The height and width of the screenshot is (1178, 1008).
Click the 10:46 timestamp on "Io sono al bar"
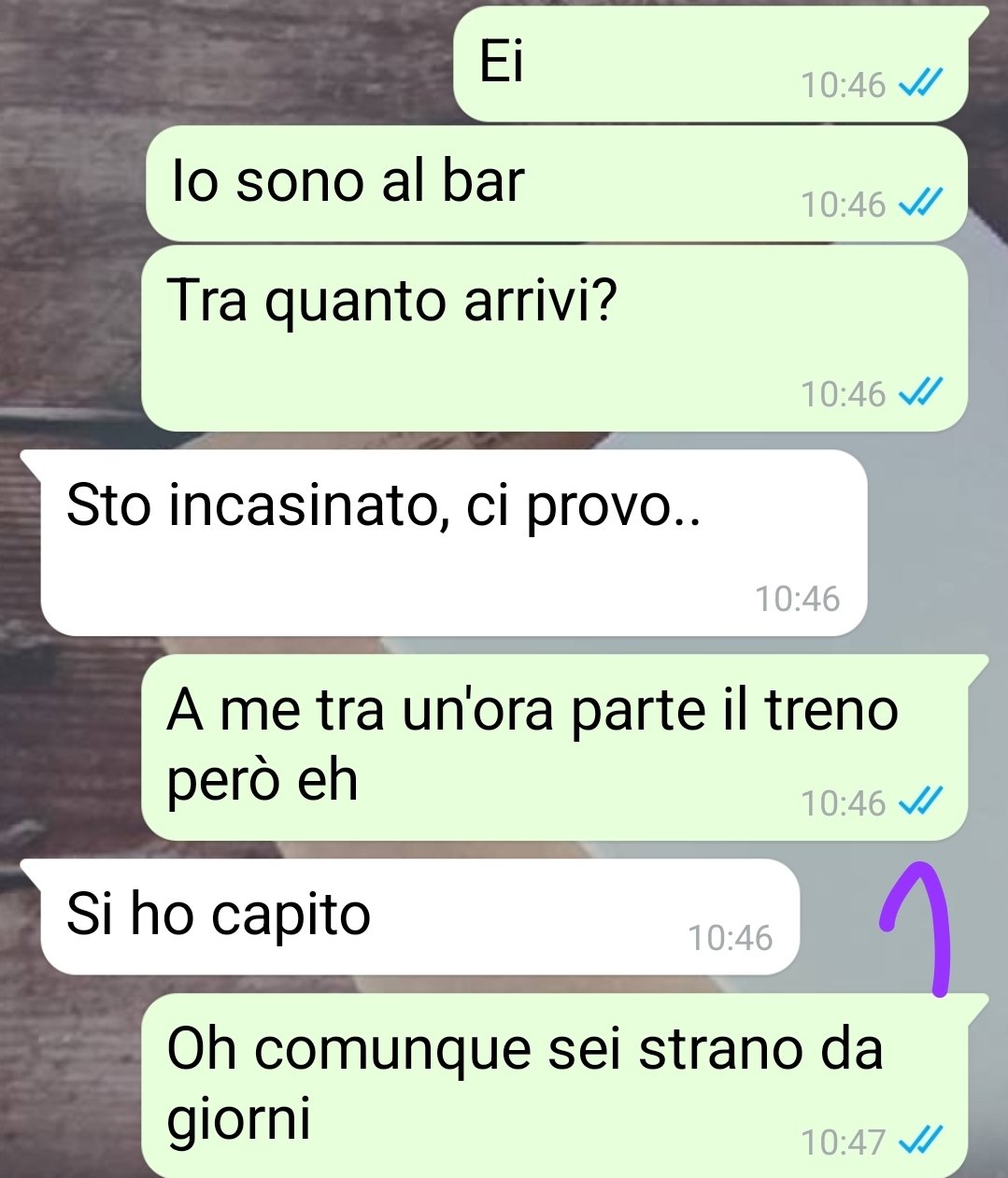843,204
